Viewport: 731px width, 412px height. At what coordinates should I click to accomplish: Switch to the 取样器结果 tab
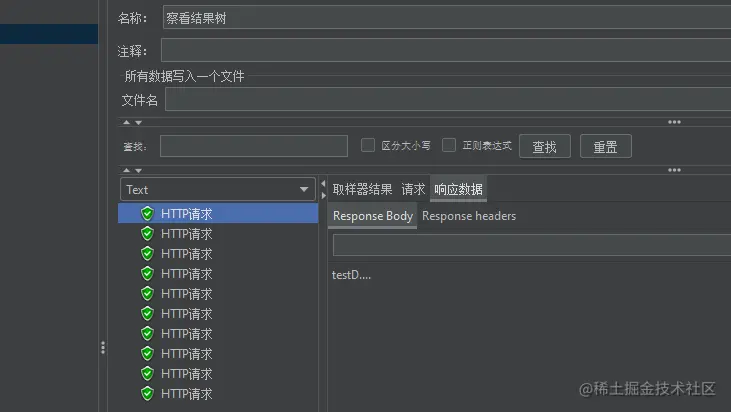(363, 189)
